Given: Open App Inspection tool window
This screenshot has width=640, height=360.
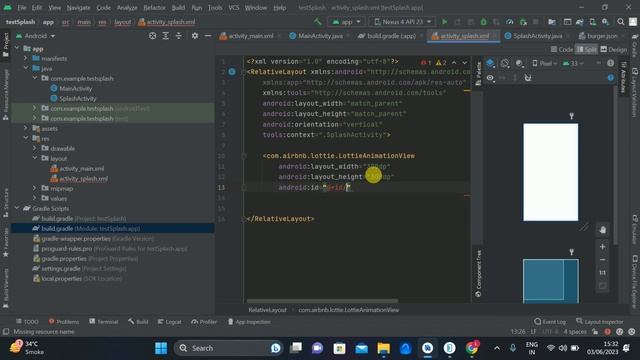Looking at the screenshot, I should click(249, 322).
